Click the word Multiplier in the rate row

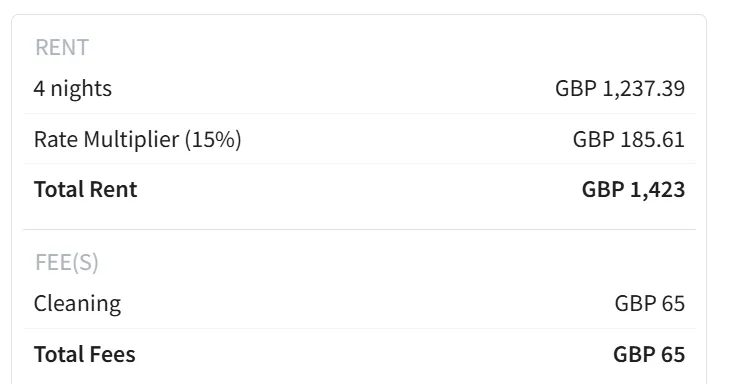(131, 139)
